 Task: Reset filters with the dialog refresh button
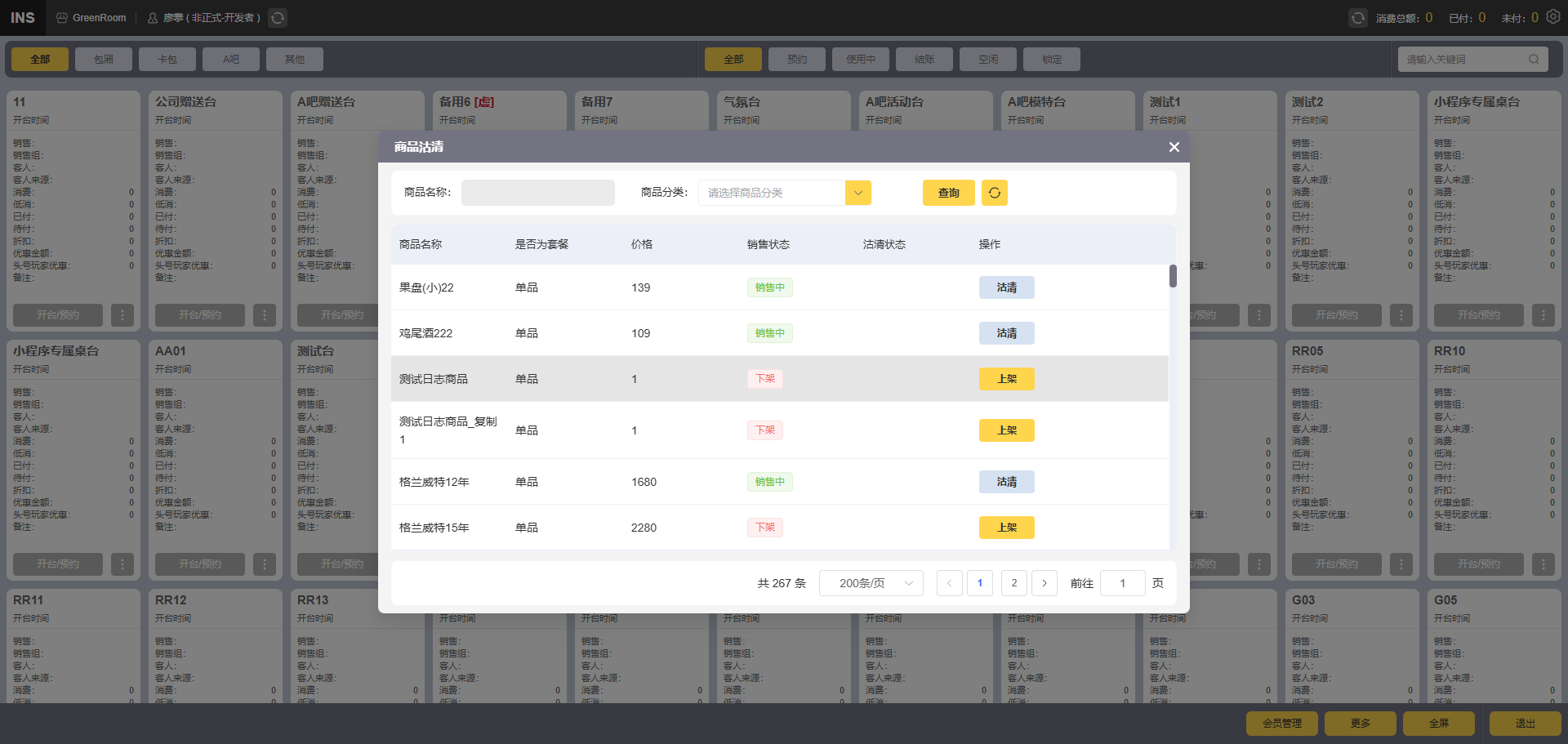(x=994, y=193)
